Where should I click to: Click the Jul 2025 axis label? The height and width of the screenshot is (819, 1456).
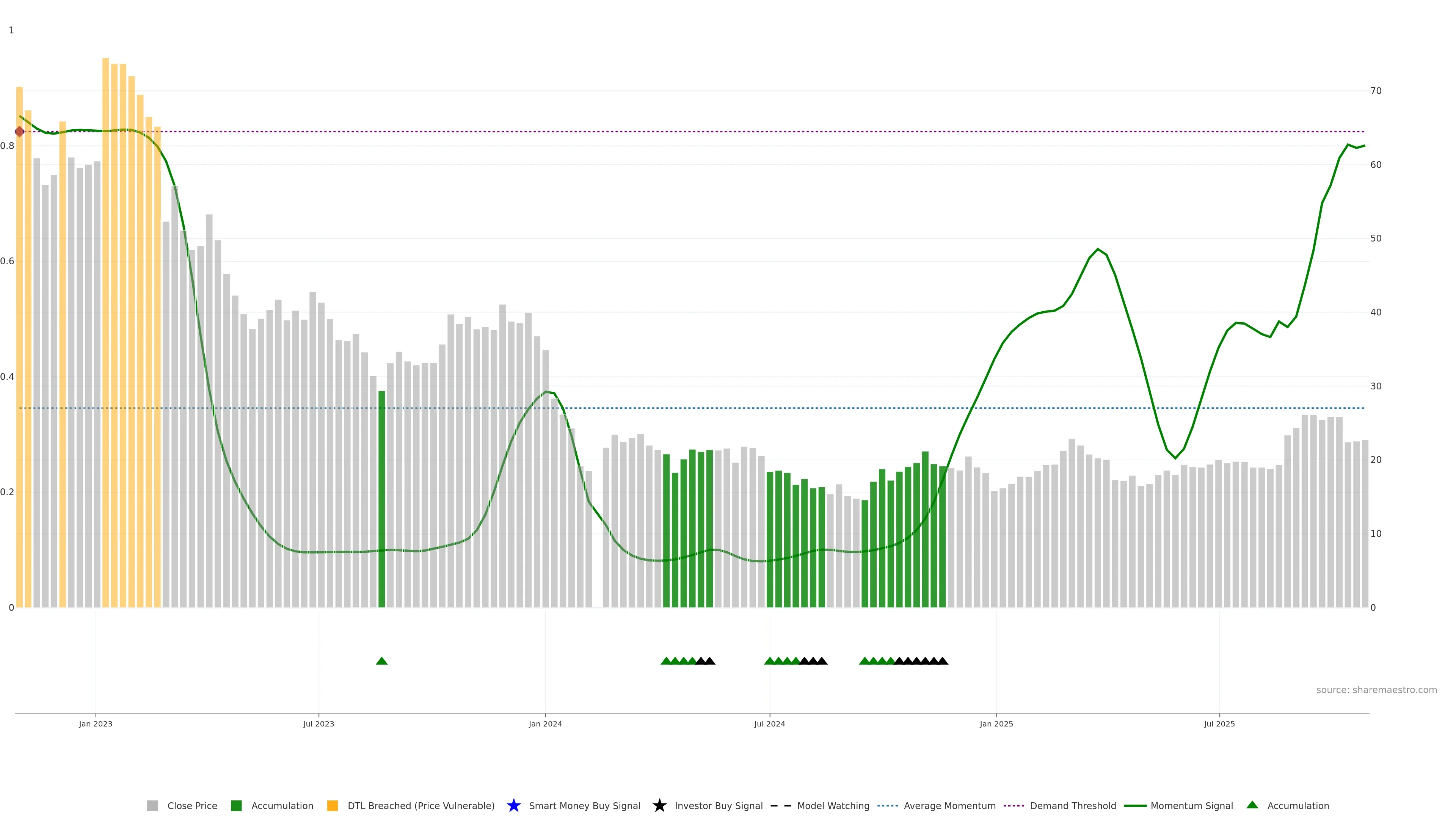pyautogui.click(x=1219, y=724)
